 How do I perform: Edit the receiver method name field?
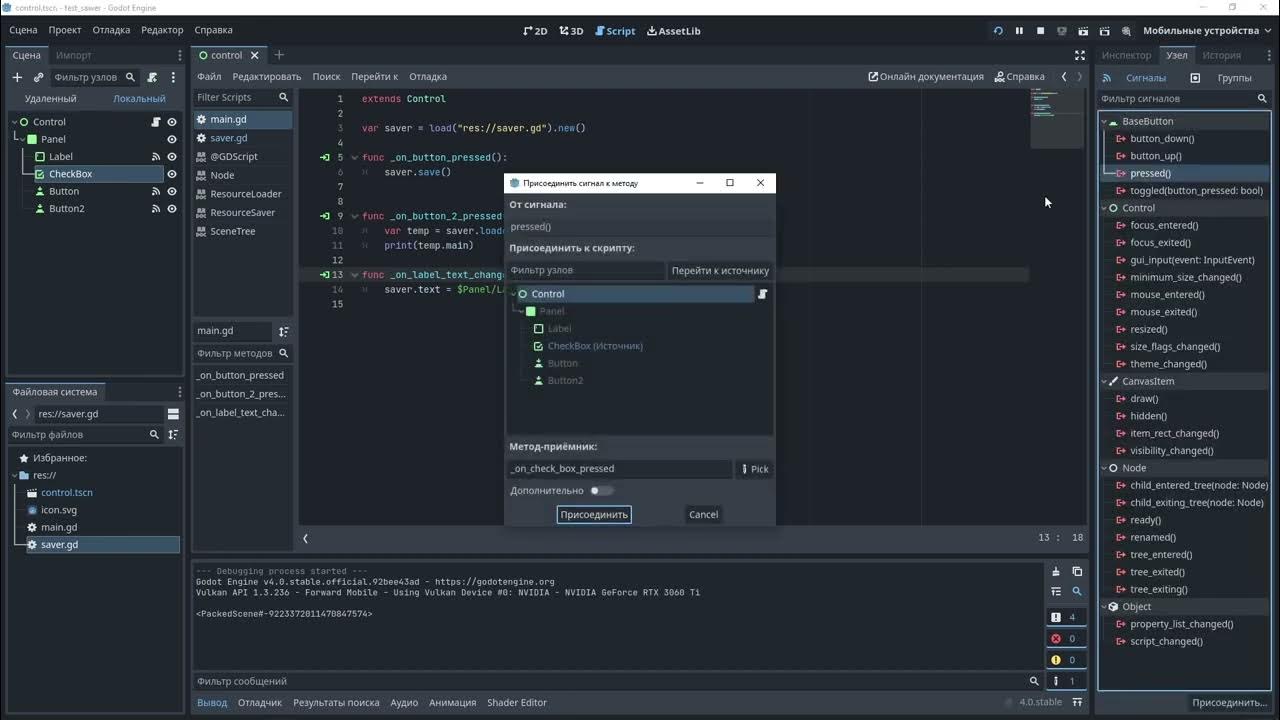pyautogui.click(x=620, y=469)
